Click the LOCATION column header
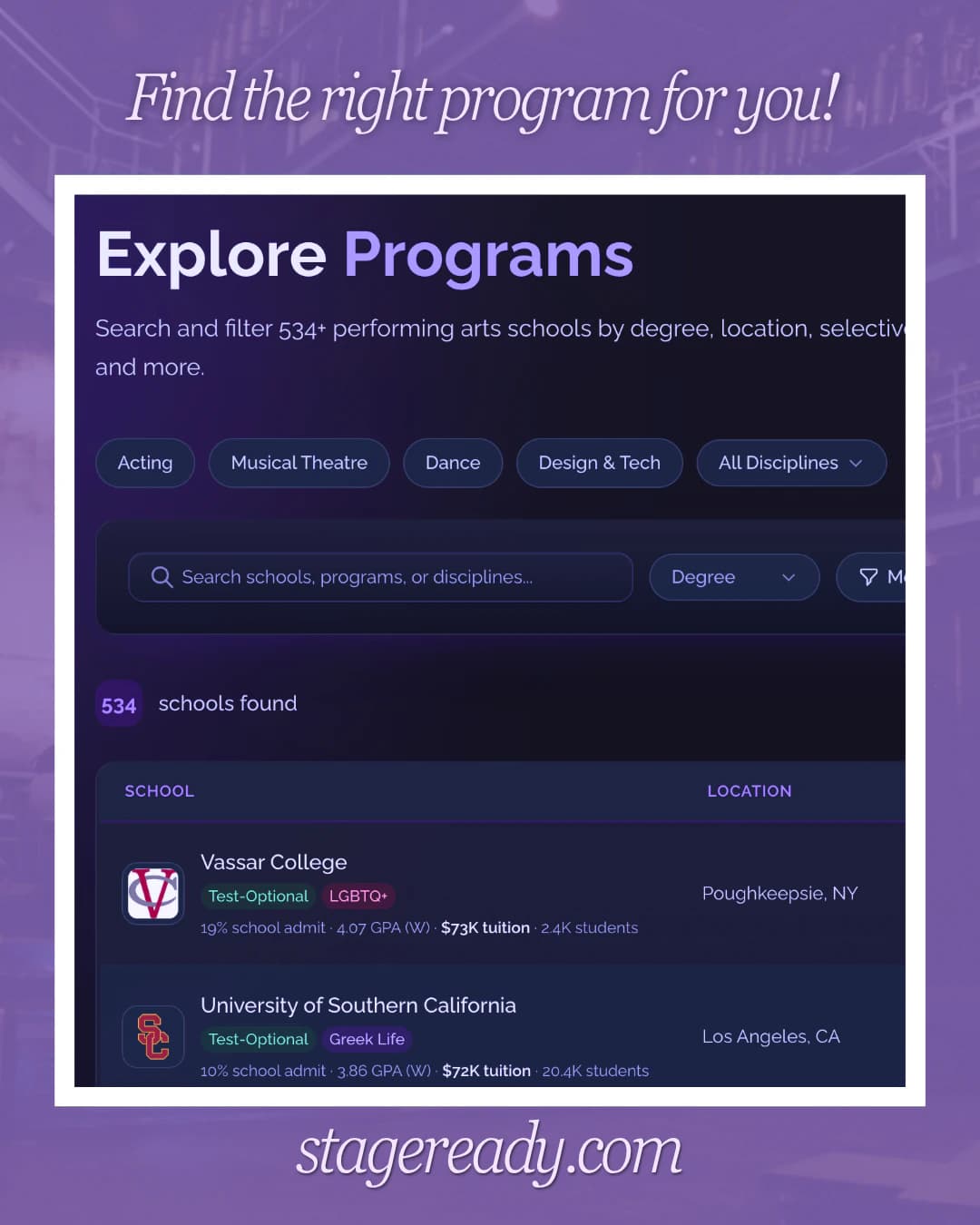The height and width of the screenshot is (1225, 980). click(750, 791)
